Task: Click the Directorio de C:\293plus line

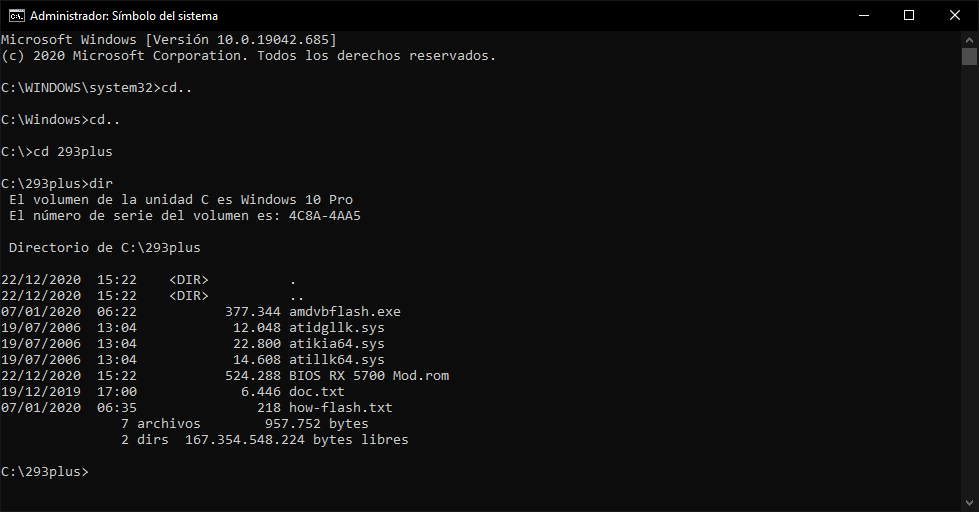Action: click(x=105, y=248)
